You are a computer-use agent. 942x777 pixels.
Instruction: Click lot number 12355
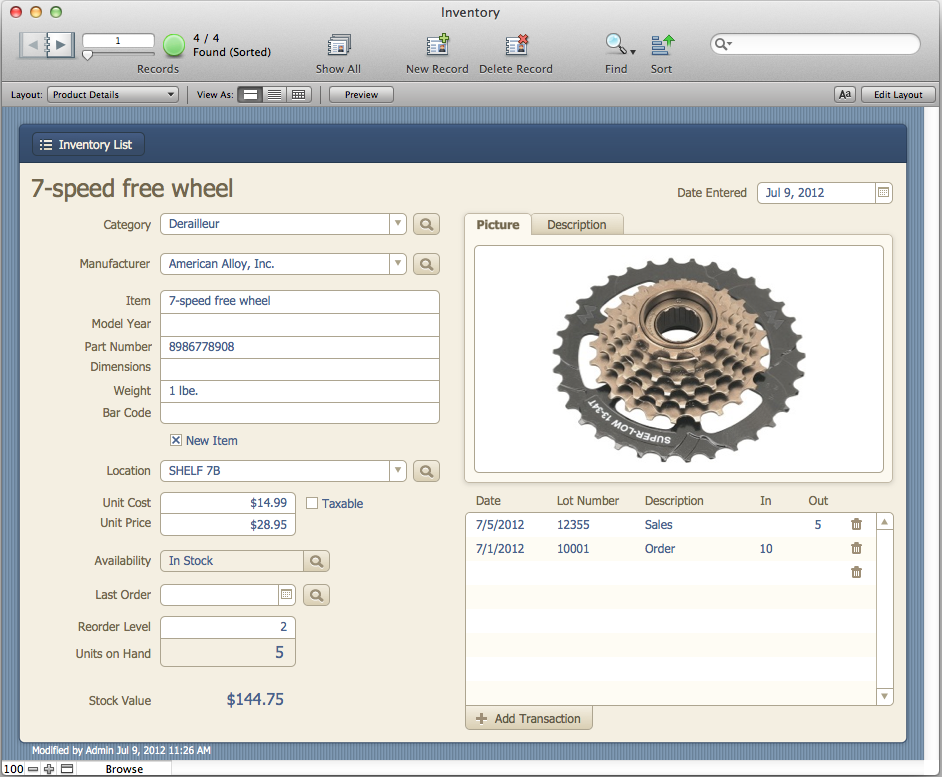(x=573, y=525)
